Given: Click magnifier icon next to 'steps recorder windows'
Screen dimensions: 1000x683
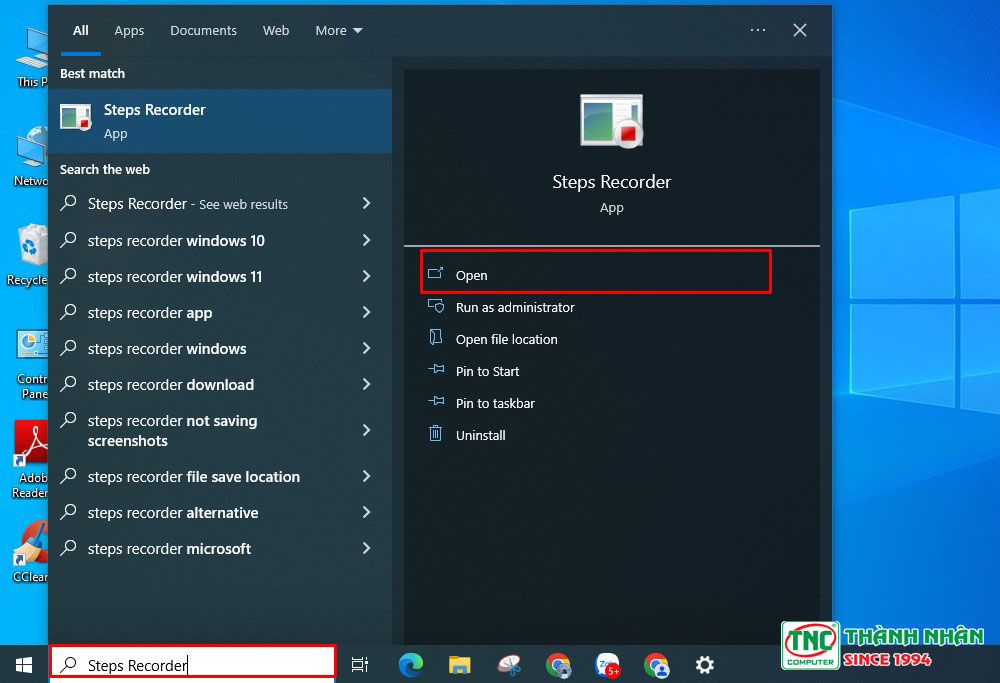Looking at the screenshot, I should tap(68, 348).
